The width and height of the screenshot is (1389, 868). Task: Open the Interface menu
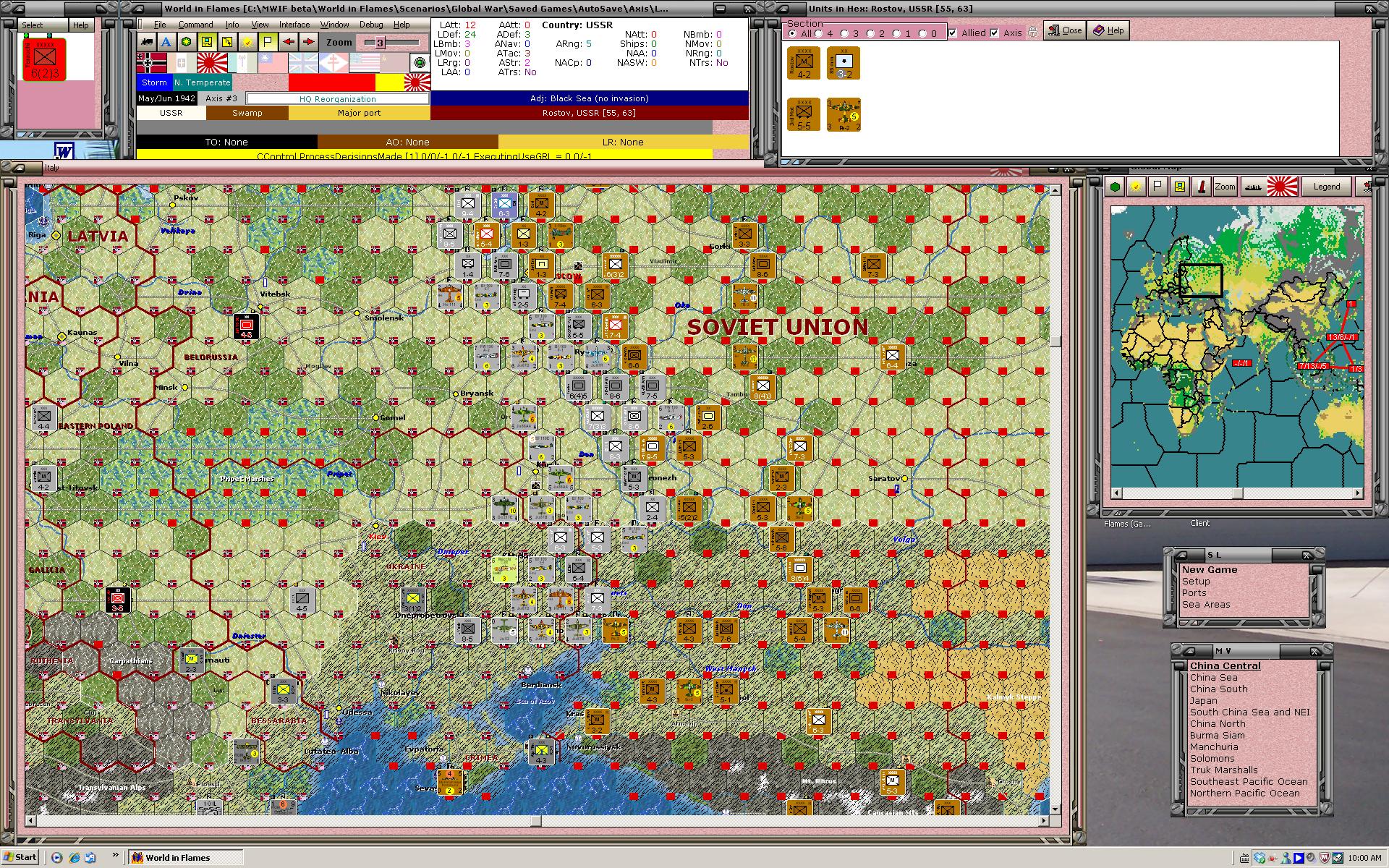(x=294, y=25)
